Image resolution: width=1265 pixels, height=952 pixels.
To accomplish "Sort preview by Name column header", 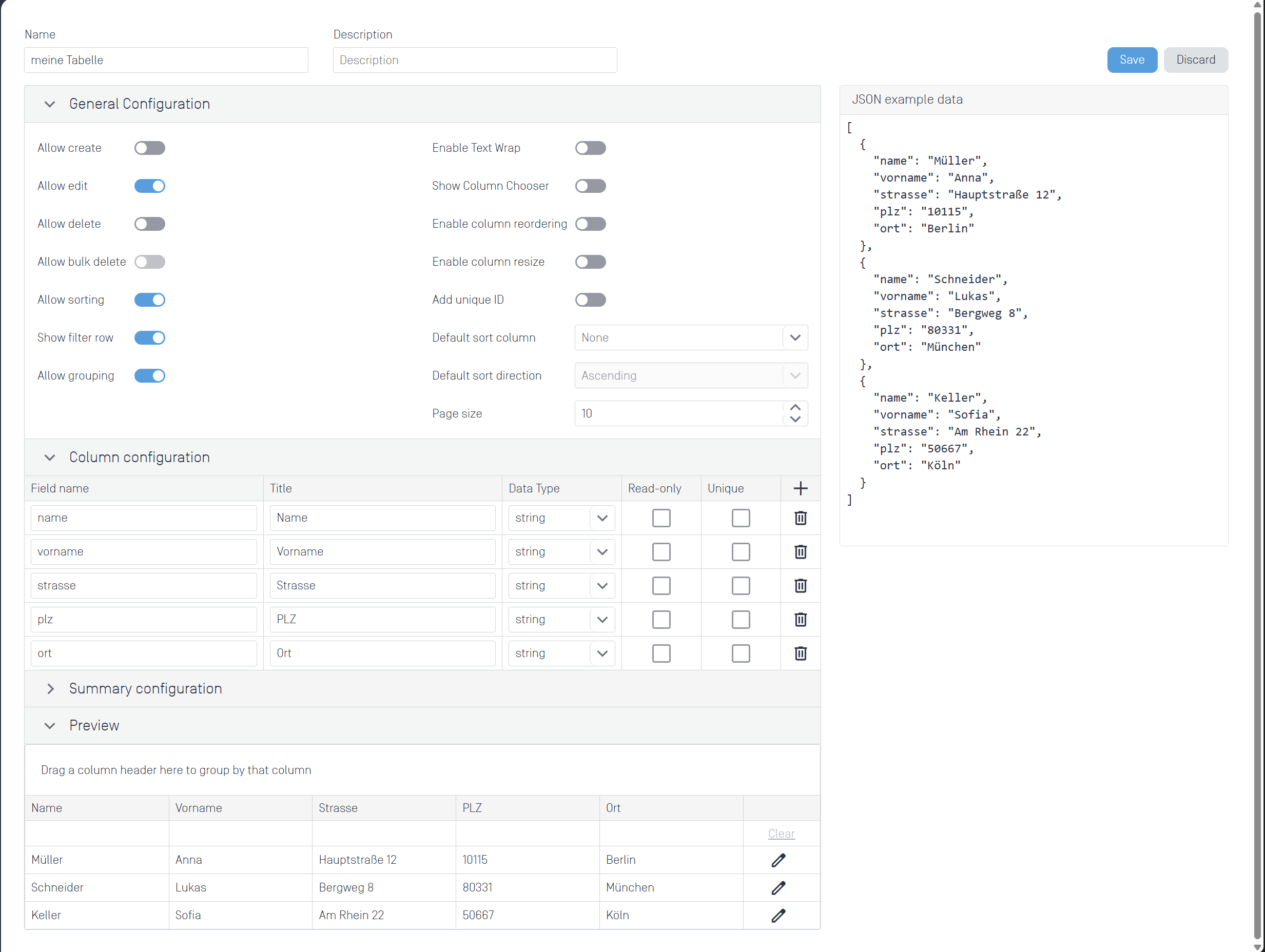I will tap(96, 807).
